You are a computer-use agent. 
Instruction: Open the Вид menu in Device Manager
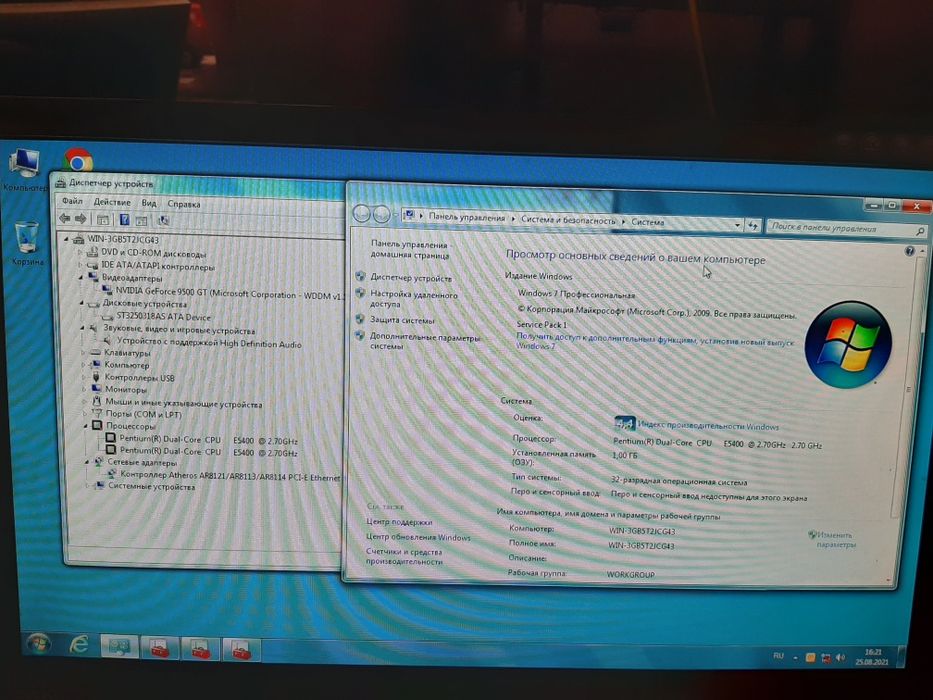point(149,203)
